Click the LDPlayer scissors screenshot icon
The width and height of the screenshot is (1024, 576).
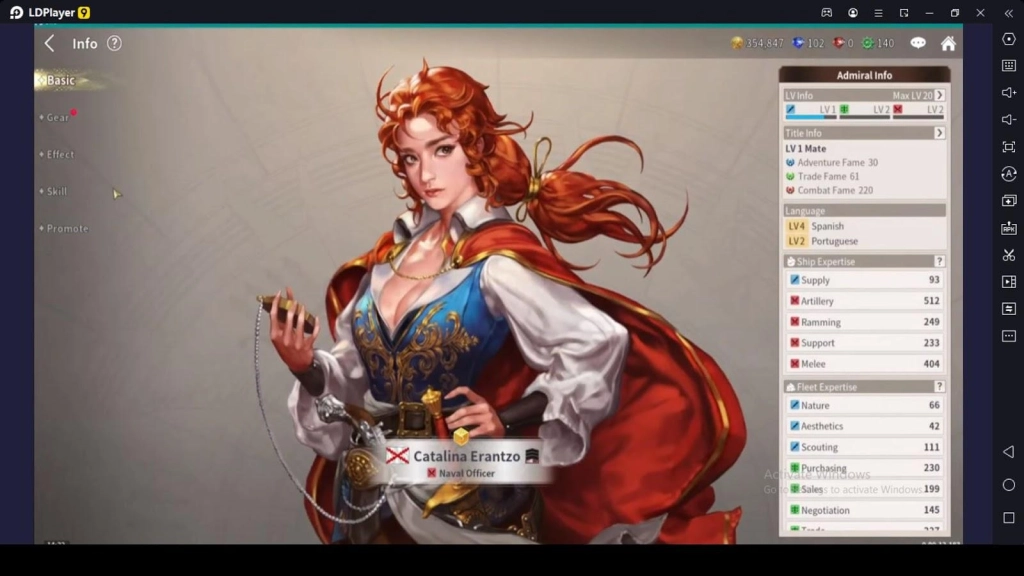[1008, 255]
